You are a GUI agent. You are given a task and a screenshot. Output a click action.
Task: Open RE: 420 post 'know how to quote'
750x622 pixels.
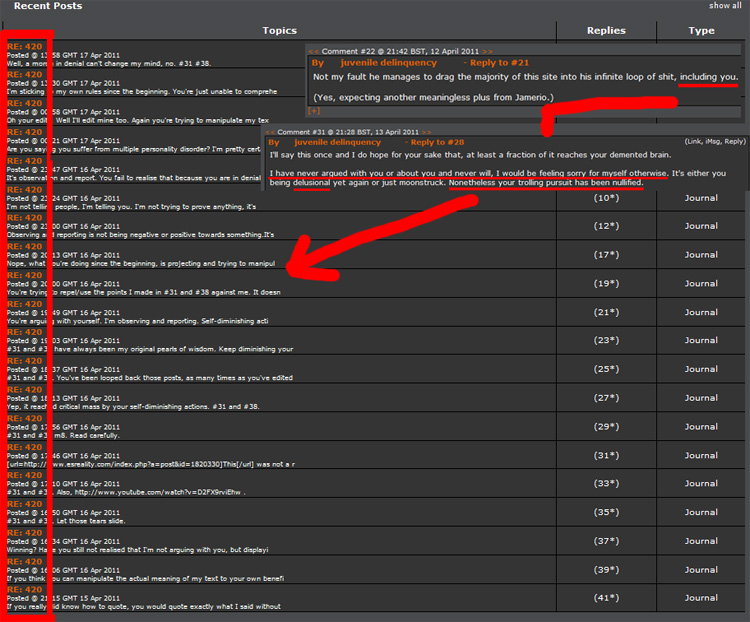point(25,589)
